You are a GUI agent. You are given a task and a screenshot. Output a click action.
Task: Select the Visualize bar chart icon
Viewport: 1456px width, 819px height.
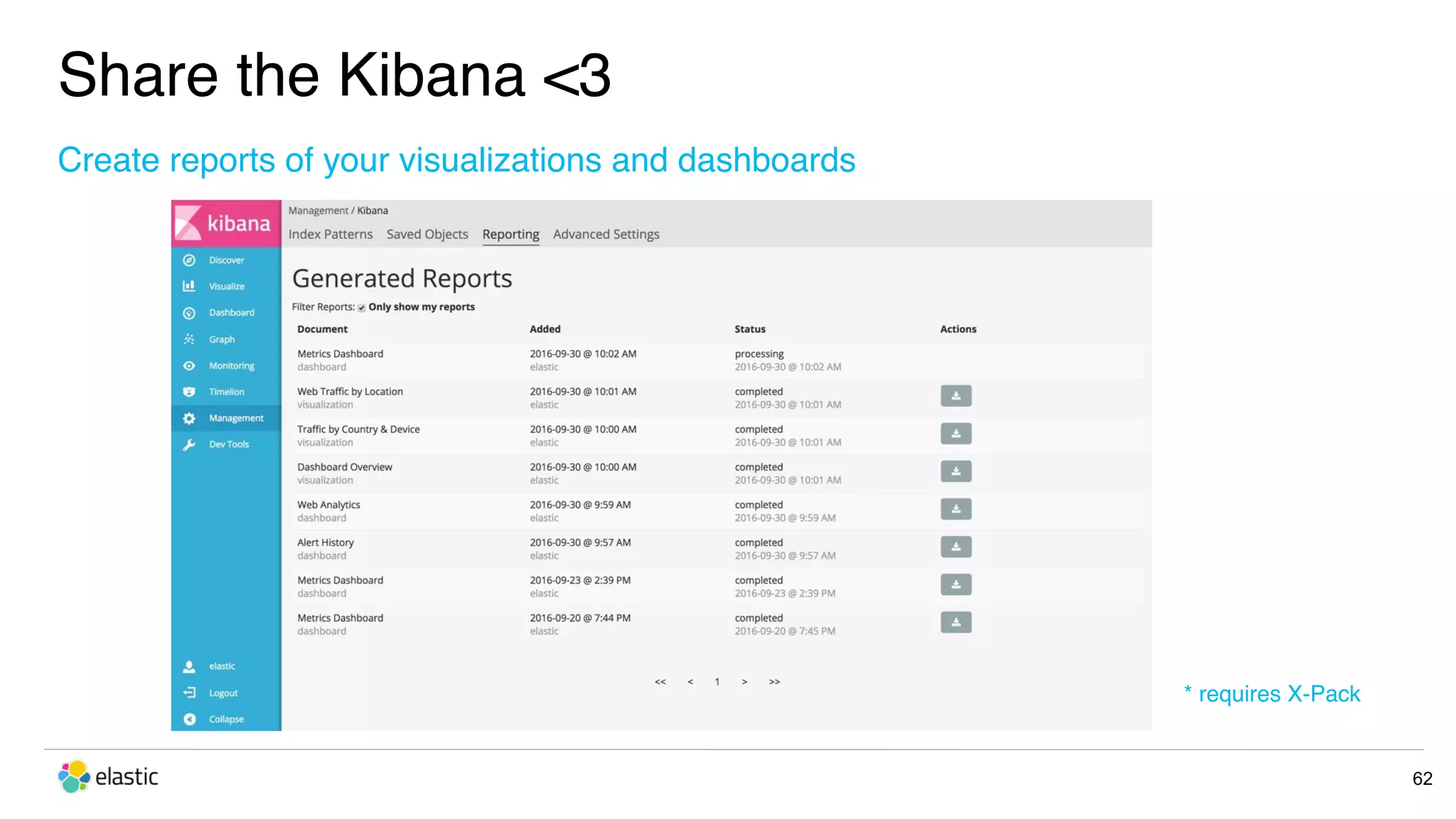189,286
